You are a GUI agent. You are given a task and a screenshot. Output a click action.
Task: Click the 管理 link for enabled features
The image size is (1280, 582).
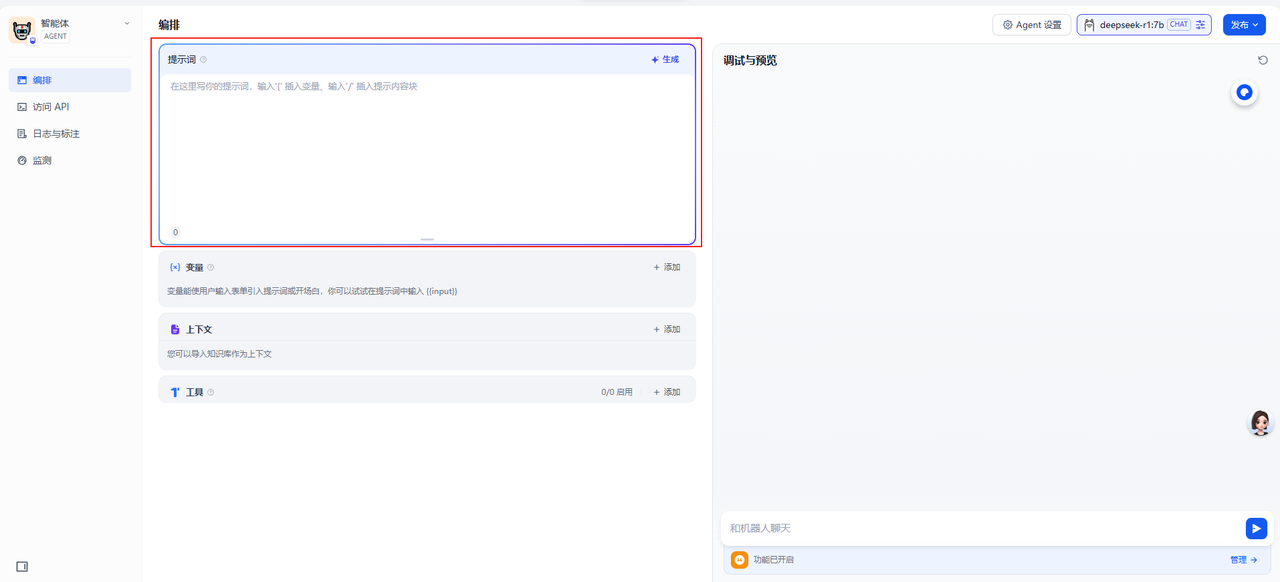[1243, 560]
